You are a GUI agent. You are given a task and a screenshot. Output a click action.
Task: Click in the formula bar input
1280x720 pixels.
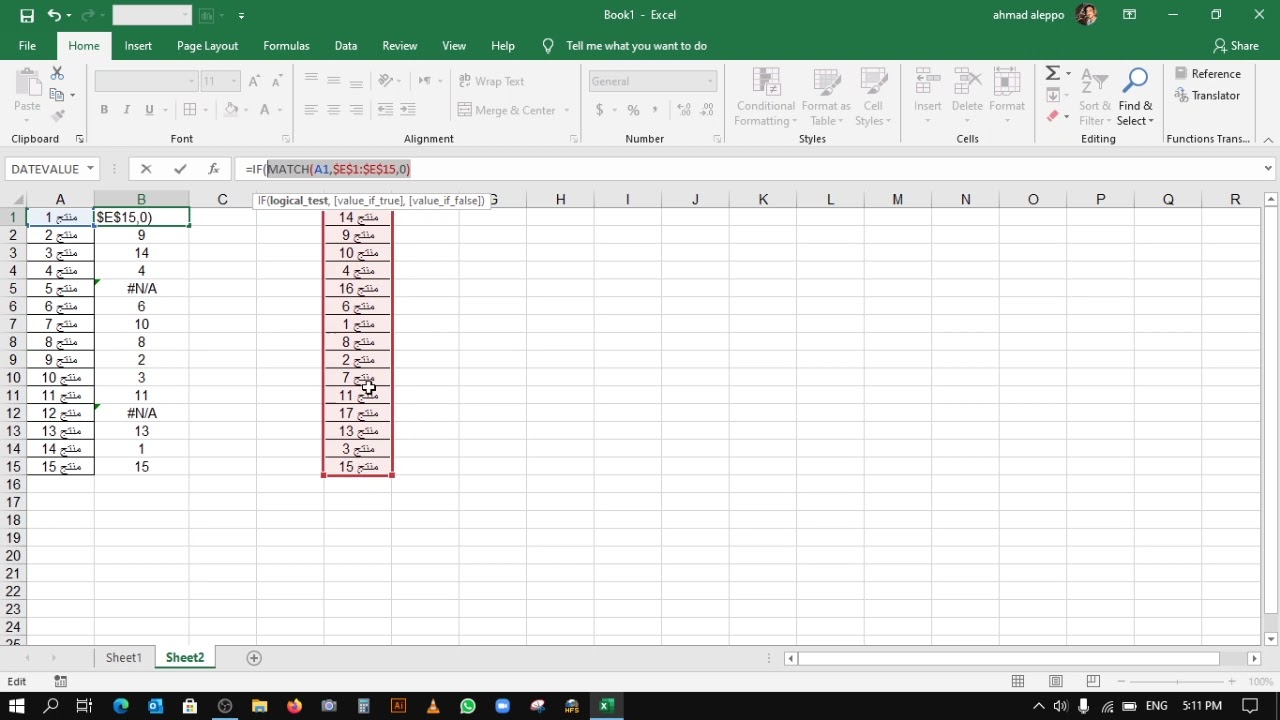(x=750, y=169)
